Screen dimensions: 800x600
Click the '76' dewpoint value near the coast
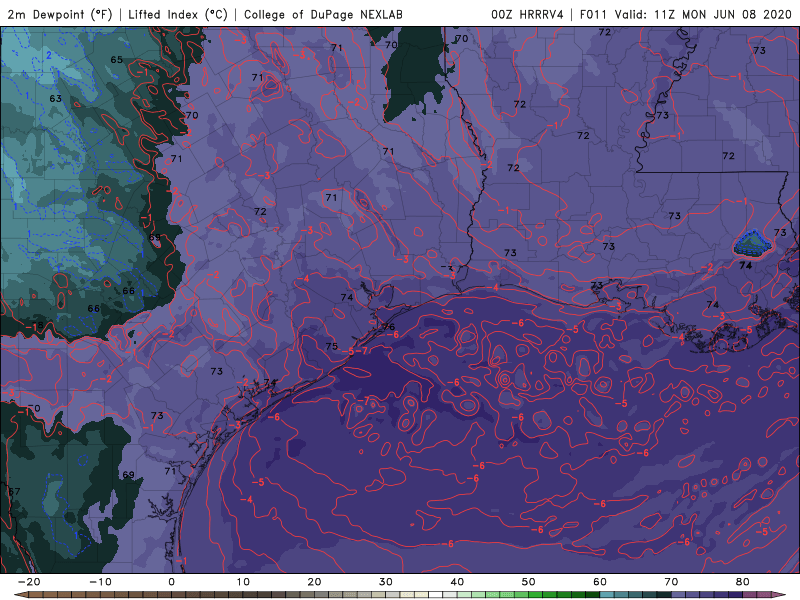[388, 327]
